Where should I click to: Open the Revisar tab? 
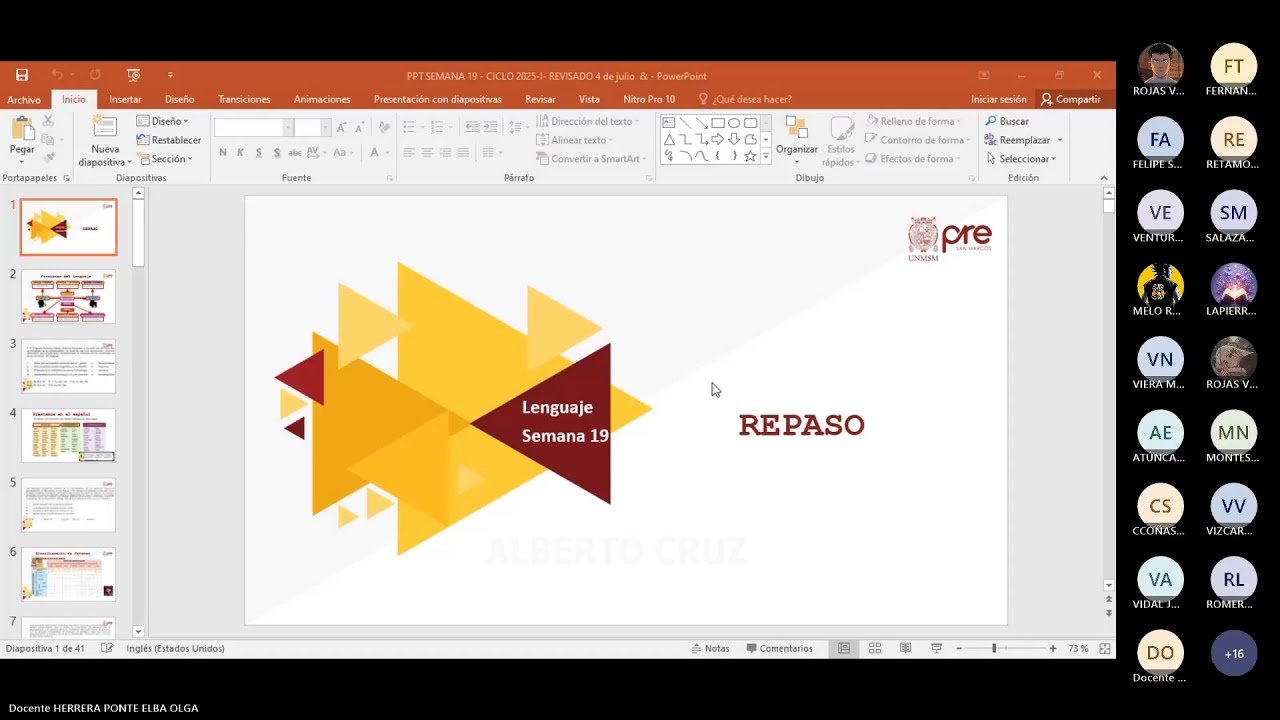click(x=540, y=100)
